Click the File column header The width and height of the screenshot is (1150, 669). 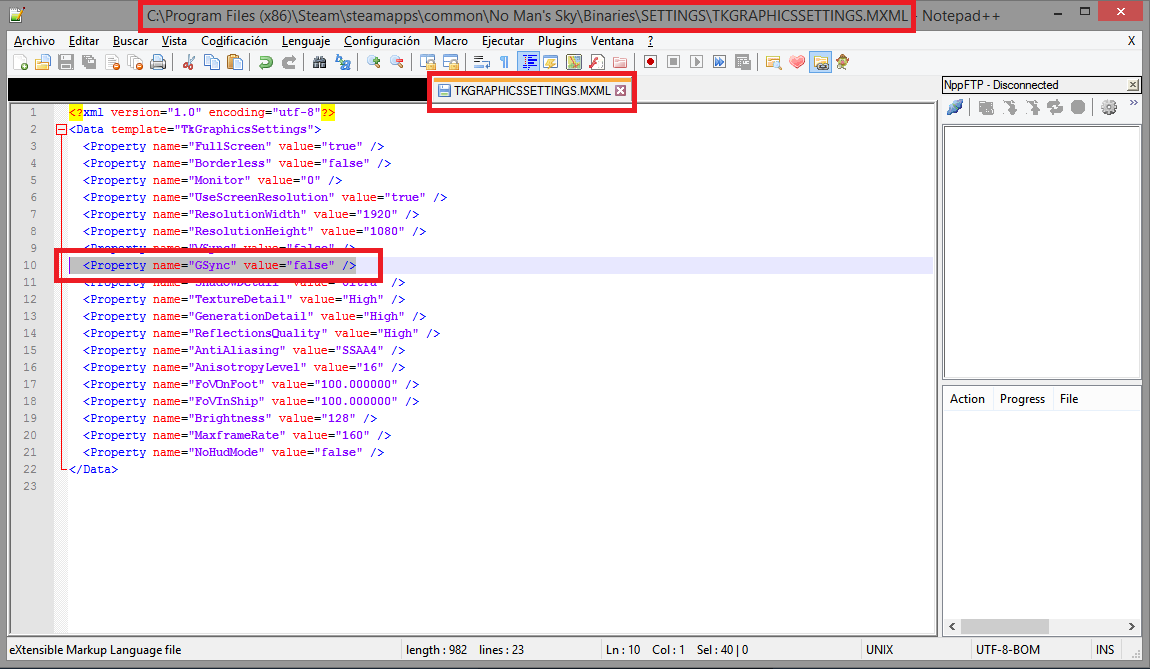point(1069,399)
